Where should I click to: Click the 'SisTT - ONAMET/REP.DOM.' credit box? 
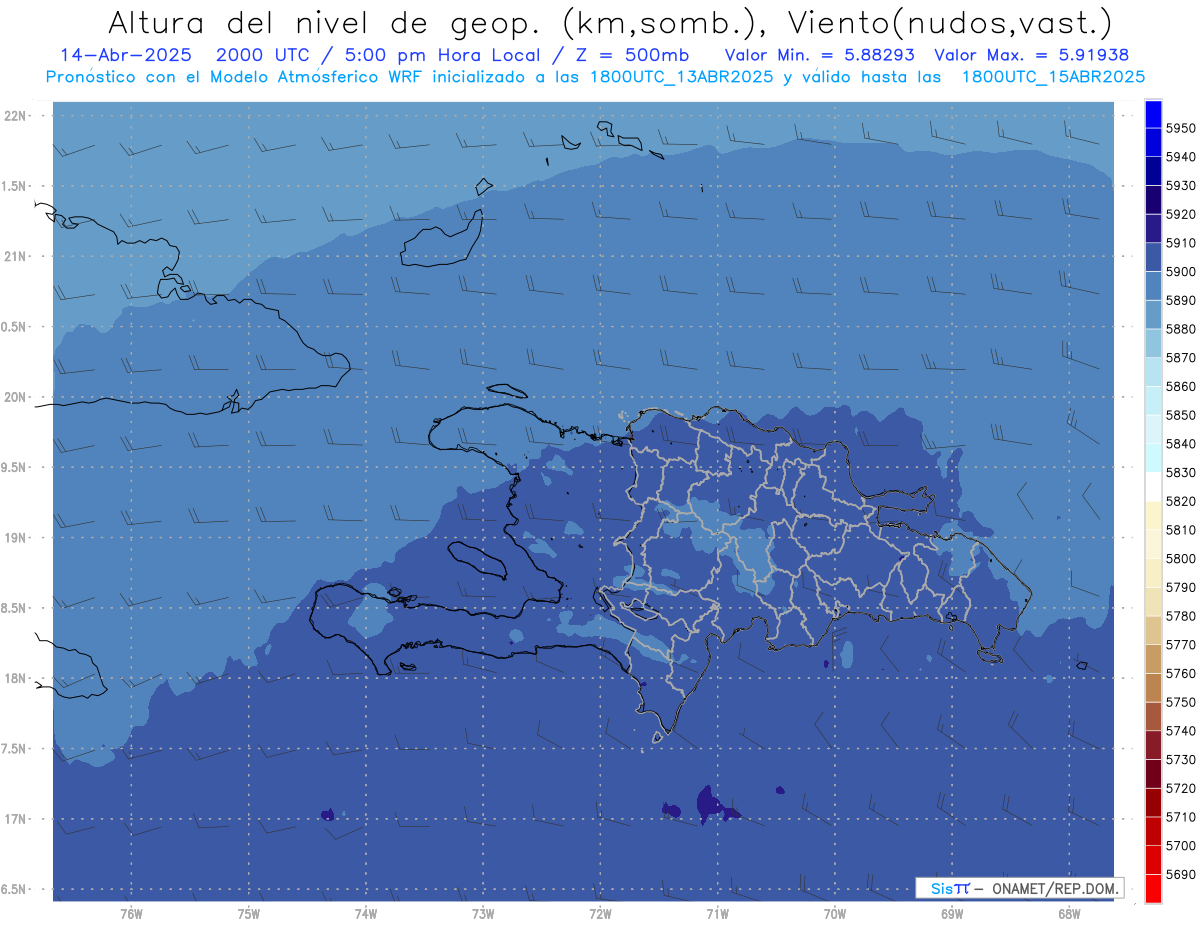pyautogui.click(x=1019, y=888)
